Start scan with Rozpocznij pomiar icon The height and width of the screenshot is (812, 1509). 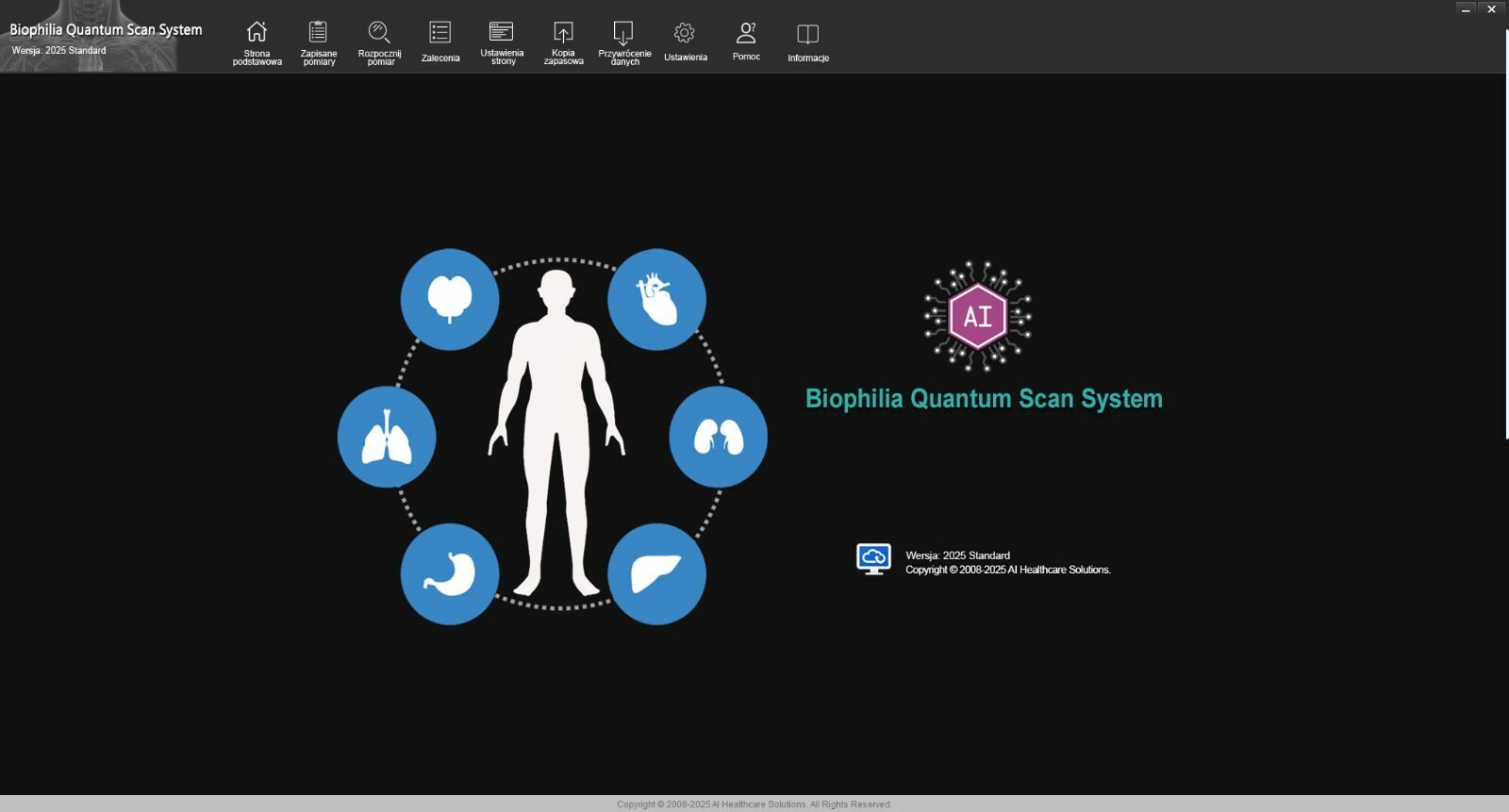coord(379,34)
